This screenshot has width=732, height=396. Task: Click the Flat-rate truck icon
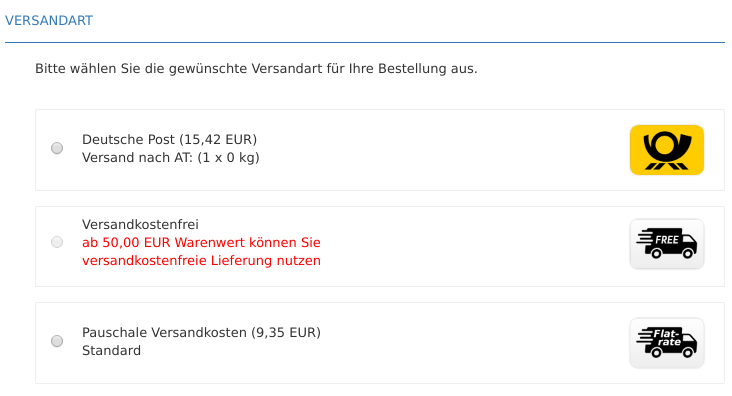point(667,343)
